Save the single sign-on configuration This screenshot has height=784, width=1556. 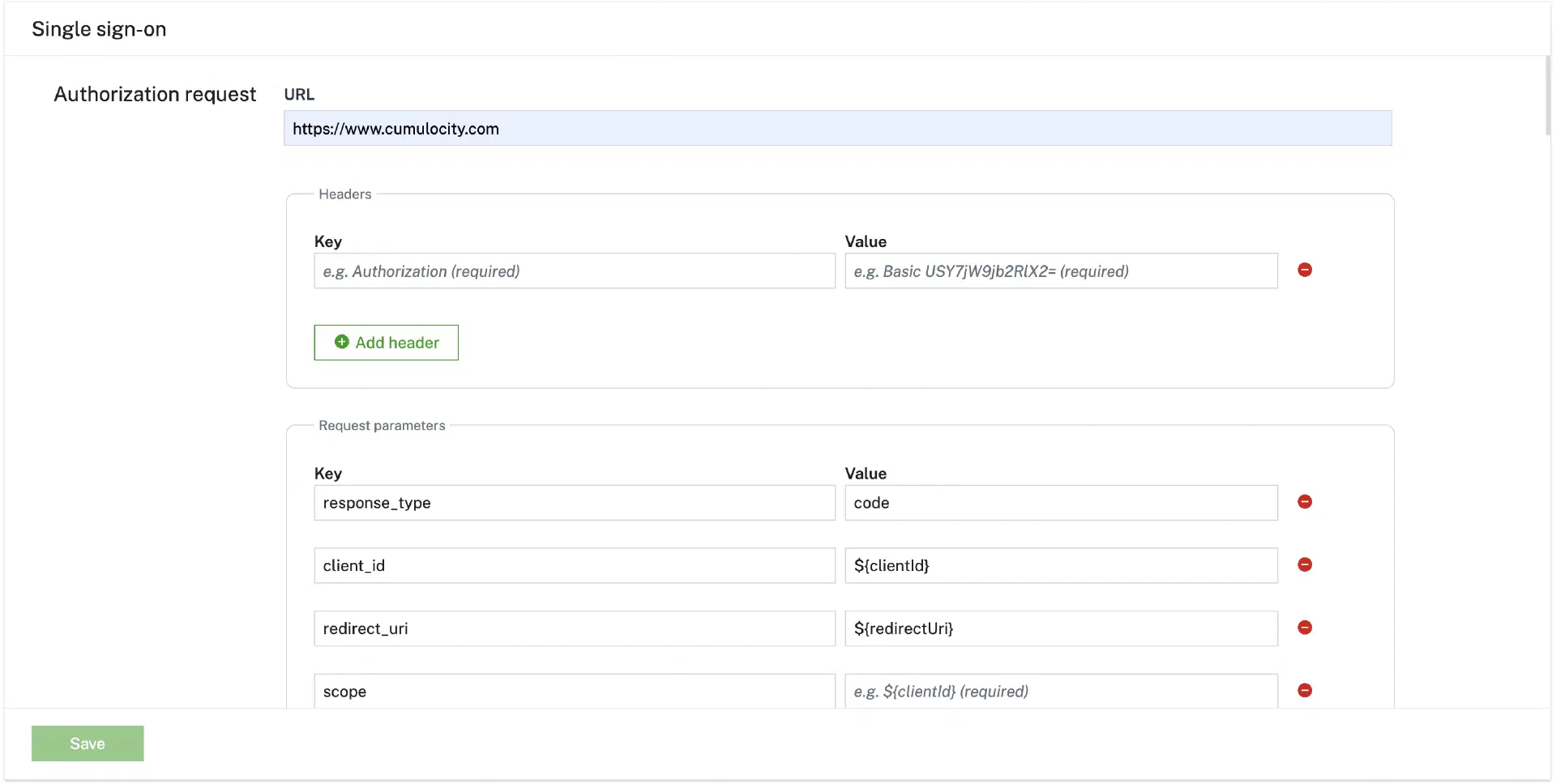tap(88, 744)
